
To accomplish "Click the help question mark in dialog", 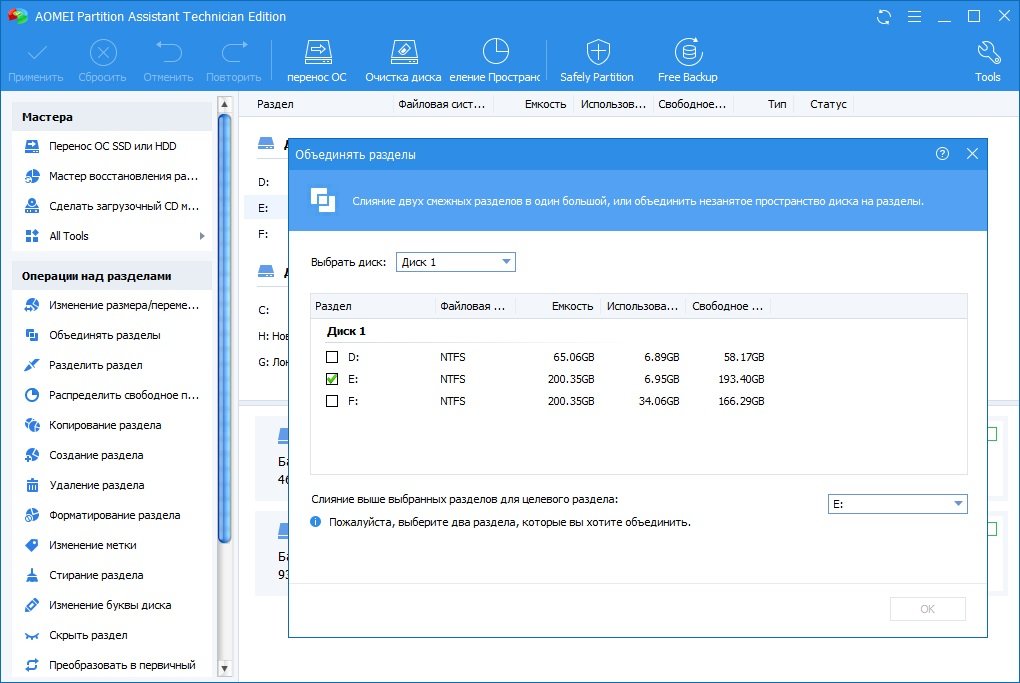I will [x=942, y=154].
